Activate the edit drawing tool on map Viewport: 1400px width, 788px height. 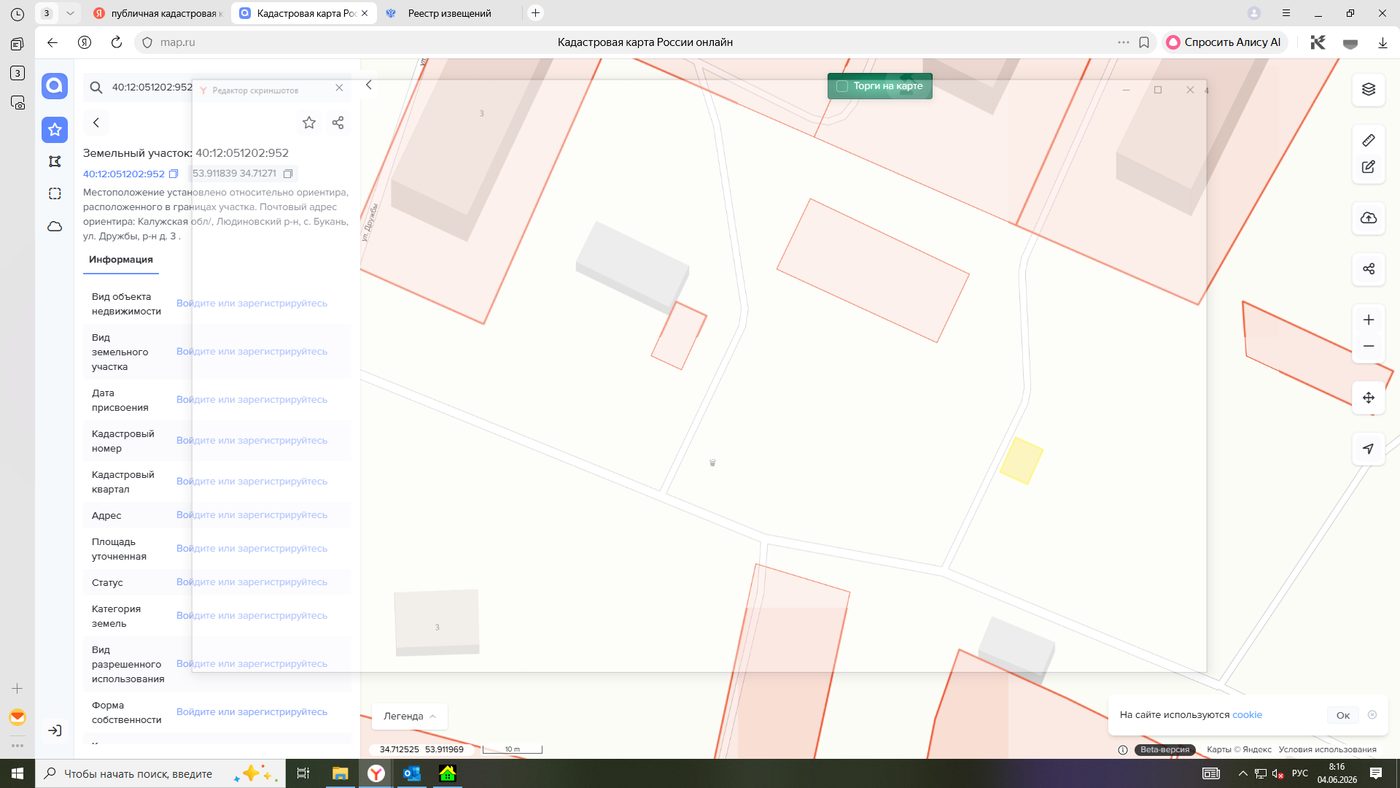1368,167
